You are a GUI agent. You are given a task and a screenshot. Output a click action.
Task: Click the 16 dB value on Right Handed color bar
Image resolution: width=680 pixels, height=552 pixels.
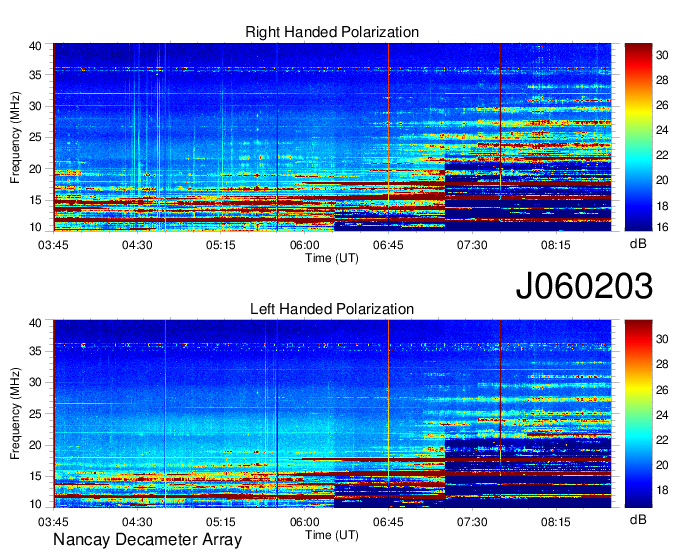662,227
